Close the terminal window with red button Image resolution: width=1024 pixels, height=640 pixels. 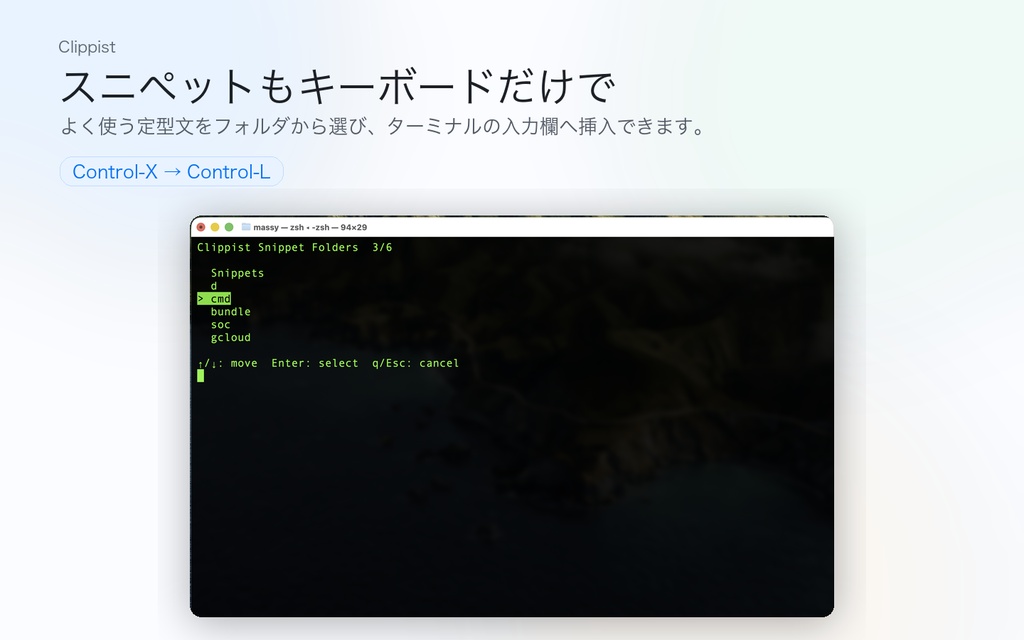[x=201, y=227]
